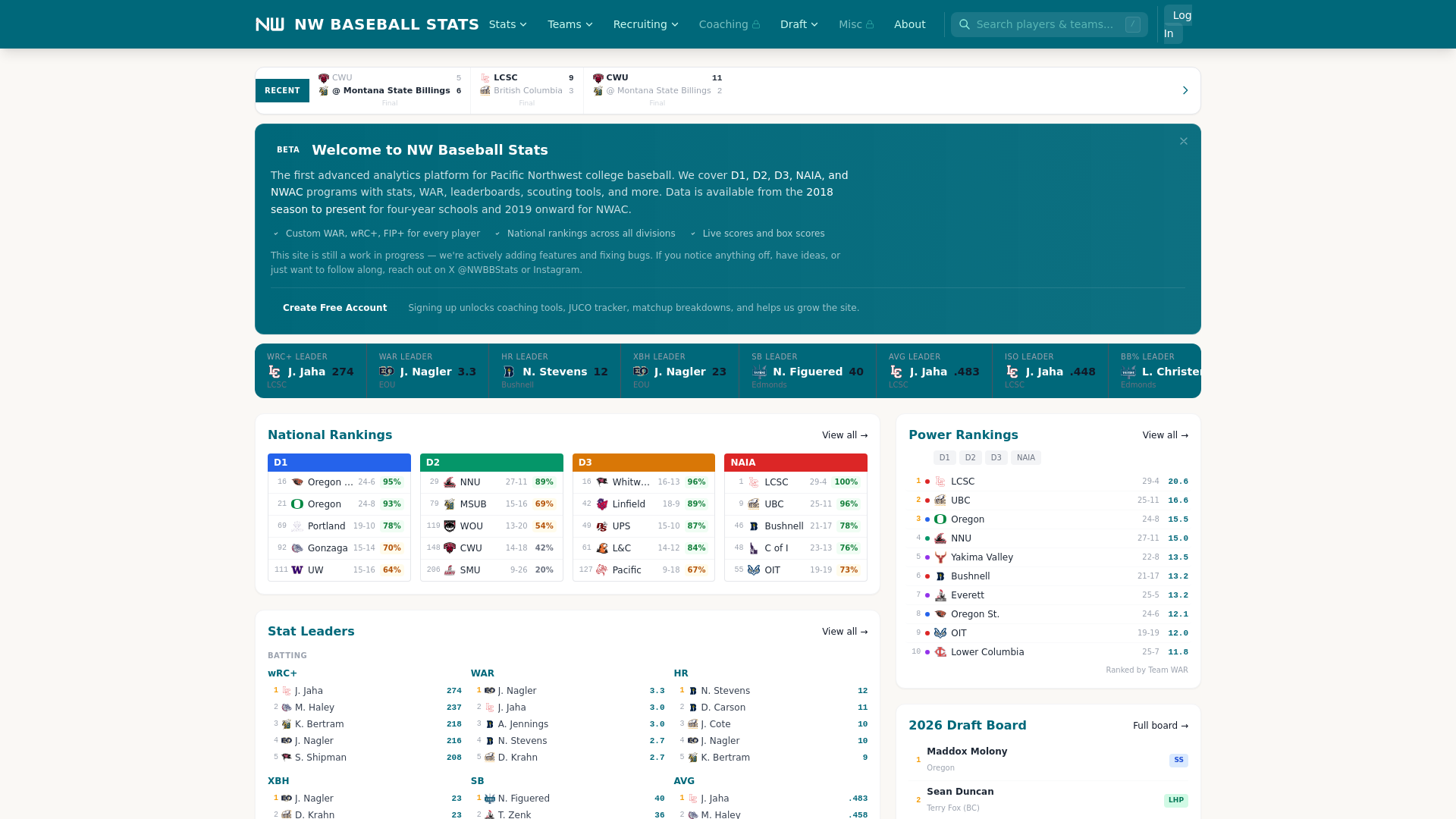This screenshot has width=1456, height=819.
Task: Advance recent scores with right chevron
Action: coord(1185,90)
